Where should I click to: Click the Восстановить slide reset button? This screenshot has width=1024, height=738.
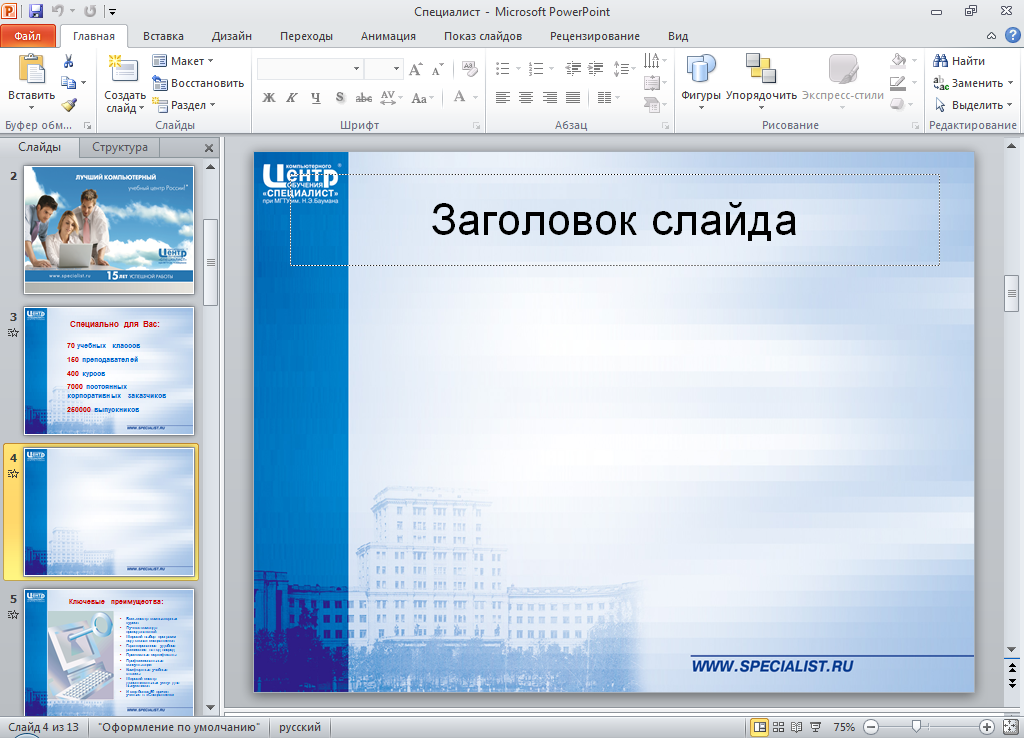point(198,83)
